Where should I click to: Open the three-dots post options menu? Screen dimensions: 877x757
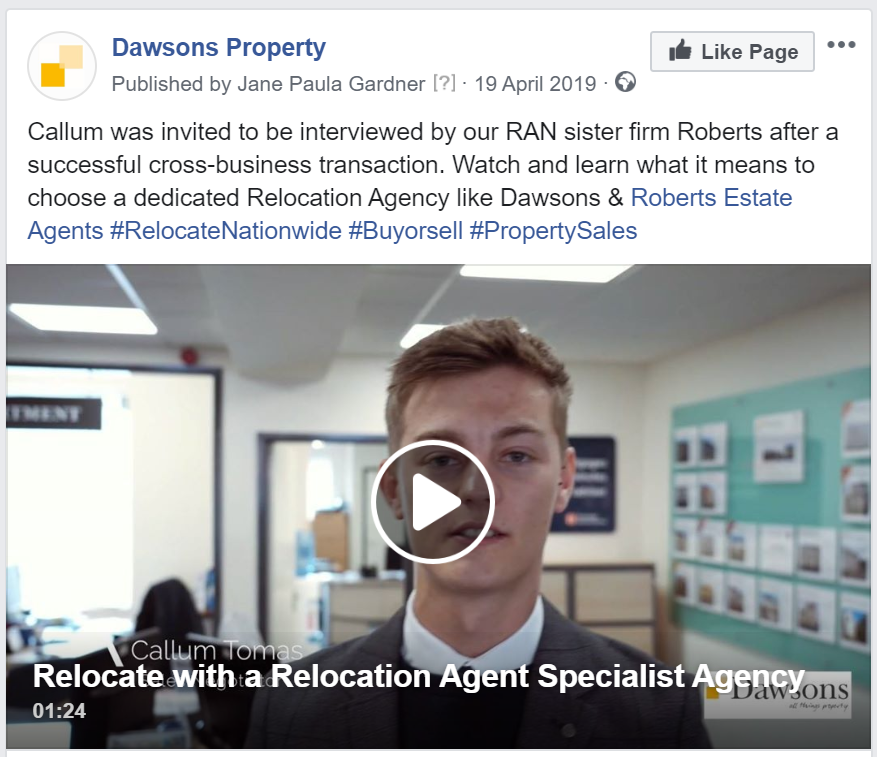pos(841,45)
